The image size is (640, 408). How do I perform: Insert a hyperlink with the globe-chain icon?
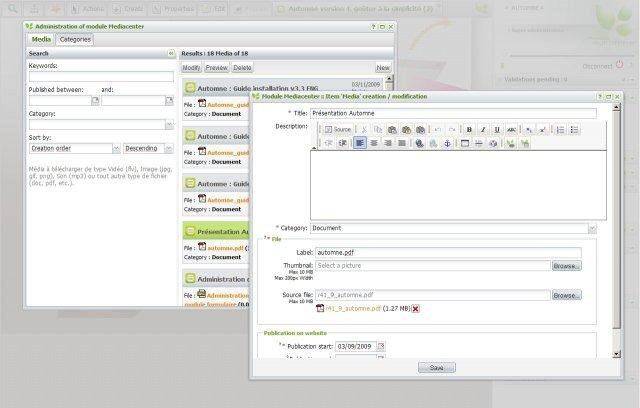(x=419, y=143)
